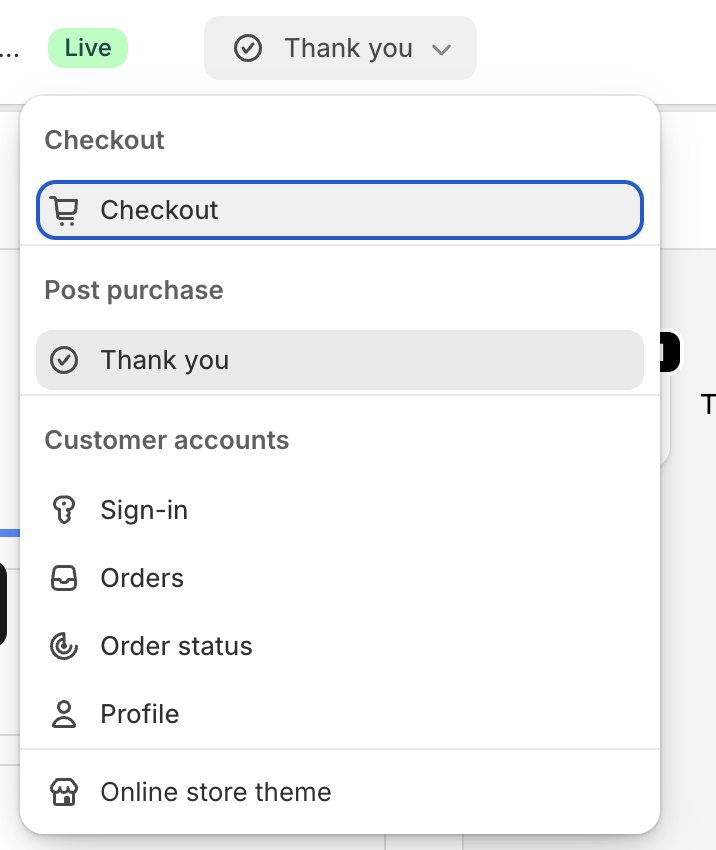Choose Thank you under Post purchase
This screenshot has height=850, width=716.
click(340, 360)
